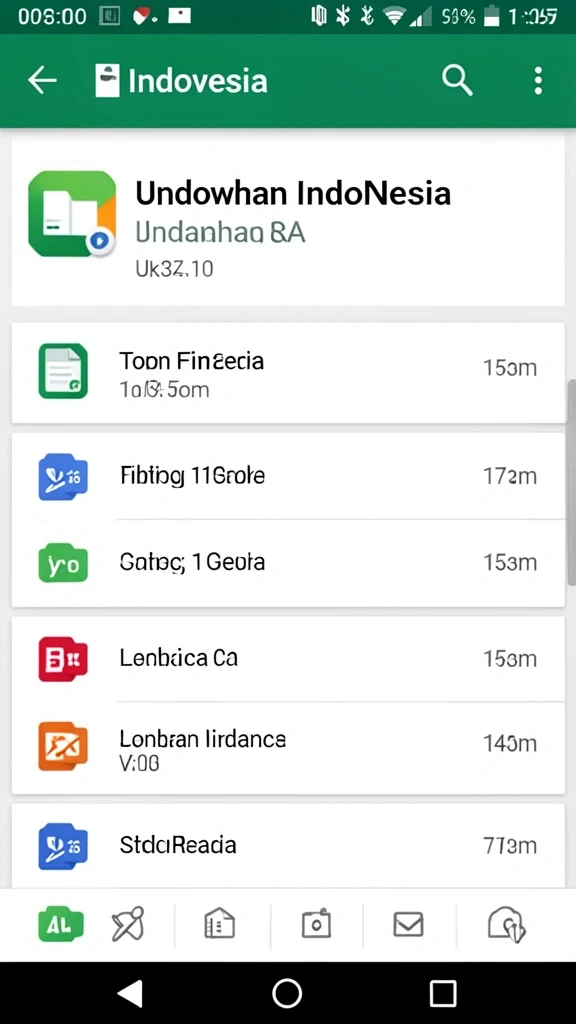The image size is (576, 1024).
Task: Open the Topn Finaecia list item
Action: point(288,372)
